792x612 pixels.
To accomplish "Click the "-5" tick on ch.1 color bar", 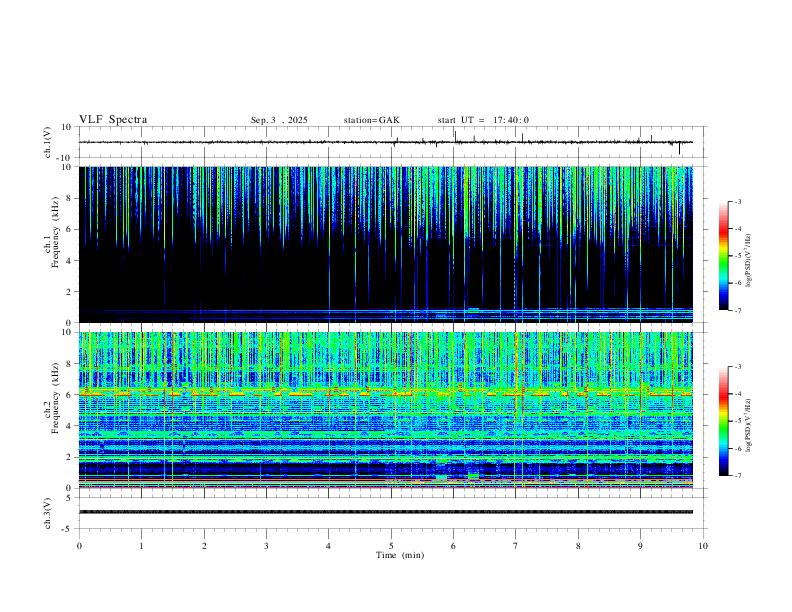I will [x=737, y=256].
